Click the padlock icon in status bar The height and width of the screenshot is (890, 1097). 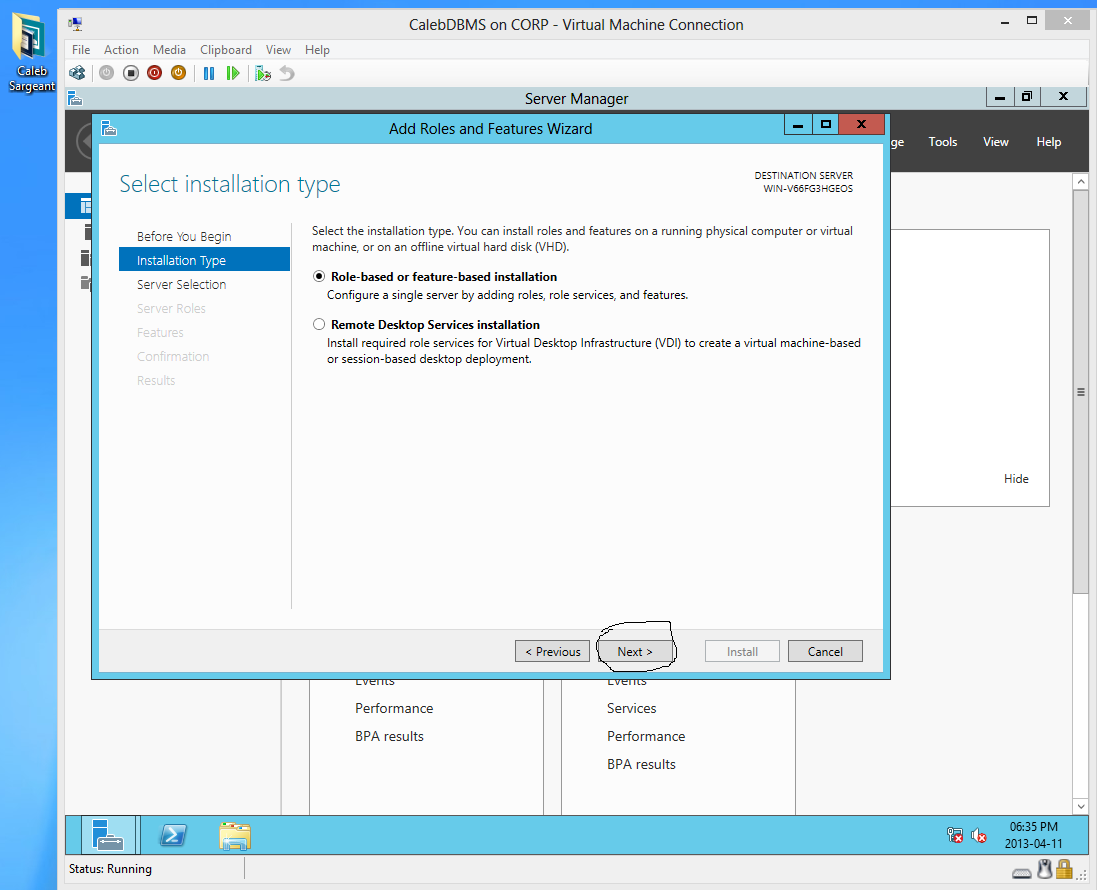point(1064,870)
